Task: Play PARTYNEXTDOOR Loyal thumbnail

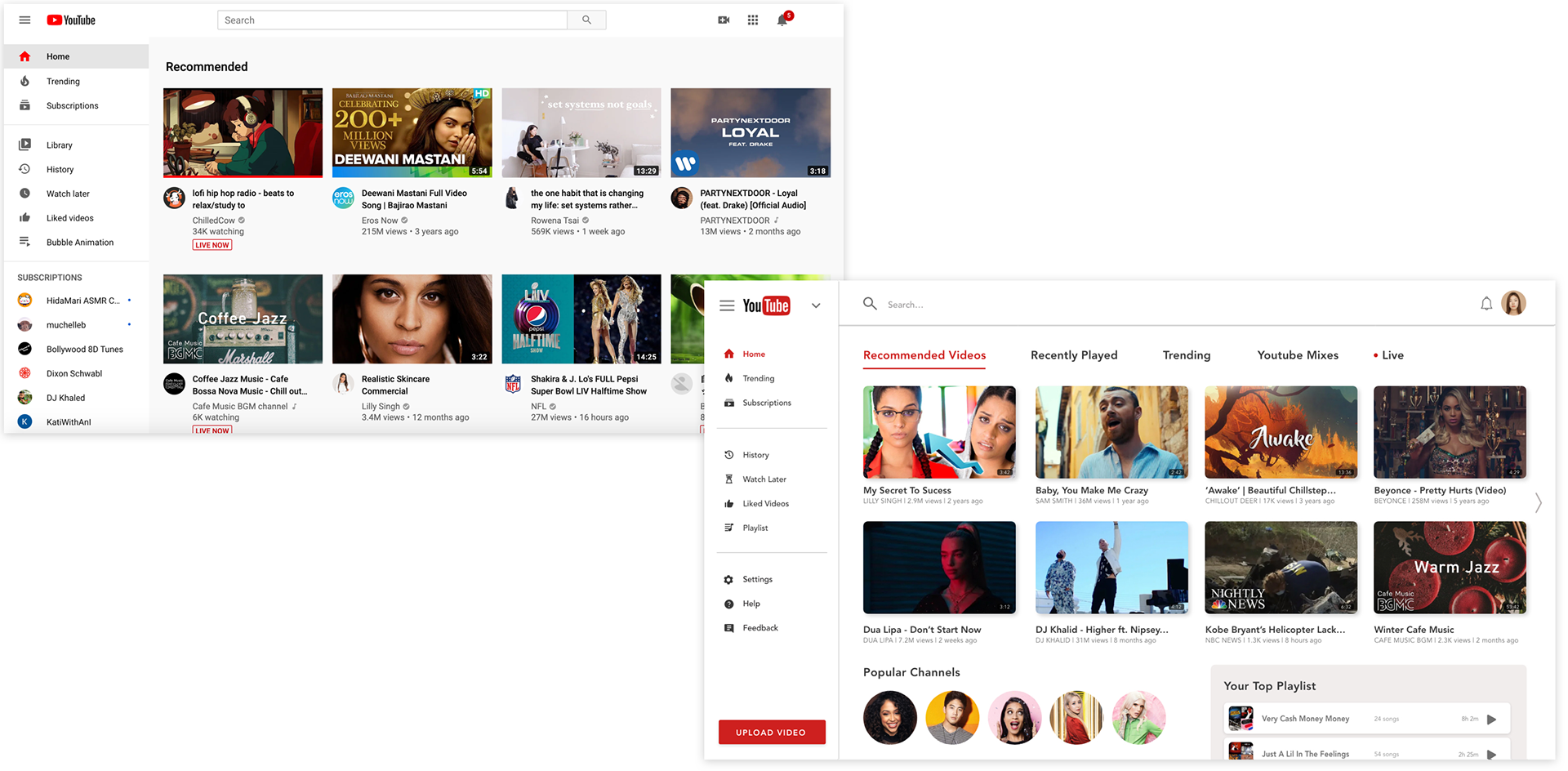Action: pyautogui.click(x=751, y=132)
